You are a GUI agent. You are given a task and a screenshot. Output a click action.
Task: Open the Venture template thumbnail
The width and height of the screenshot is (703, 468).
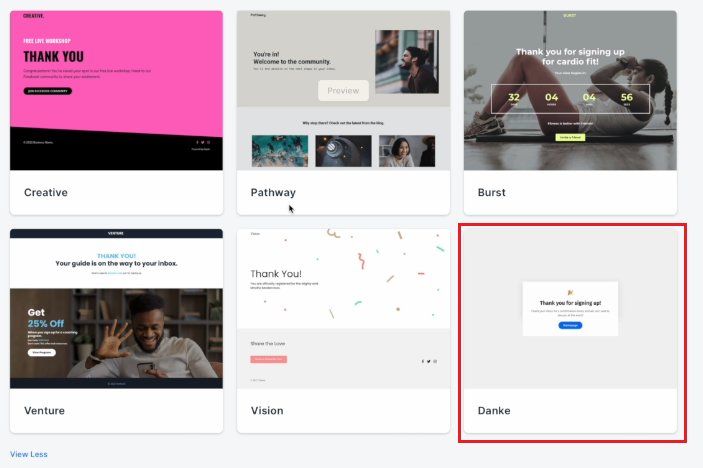pos(116,309)
